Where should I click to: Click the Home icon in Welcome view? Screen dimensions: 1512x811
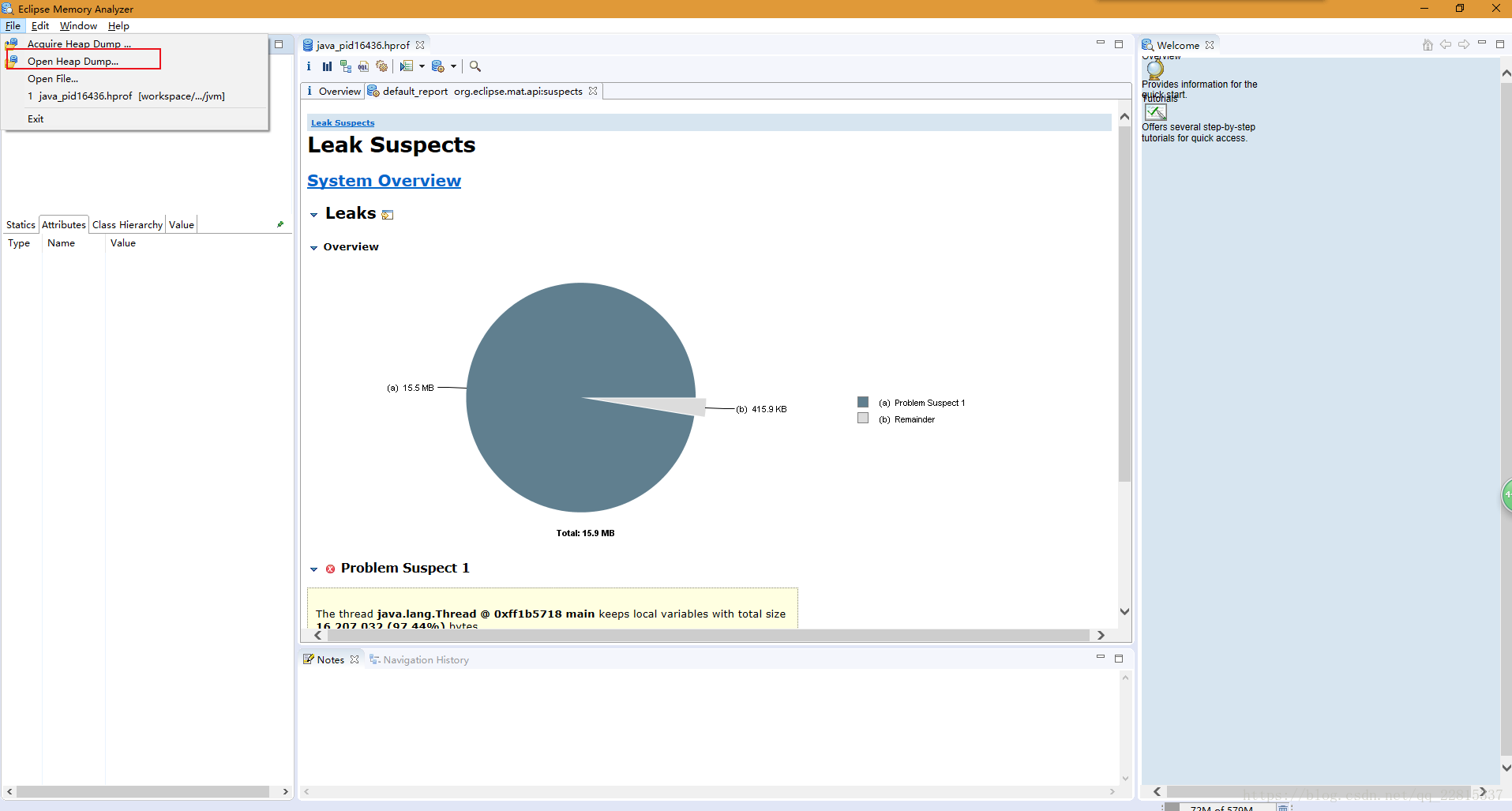pyautogui.click(x=1428, y=45)
